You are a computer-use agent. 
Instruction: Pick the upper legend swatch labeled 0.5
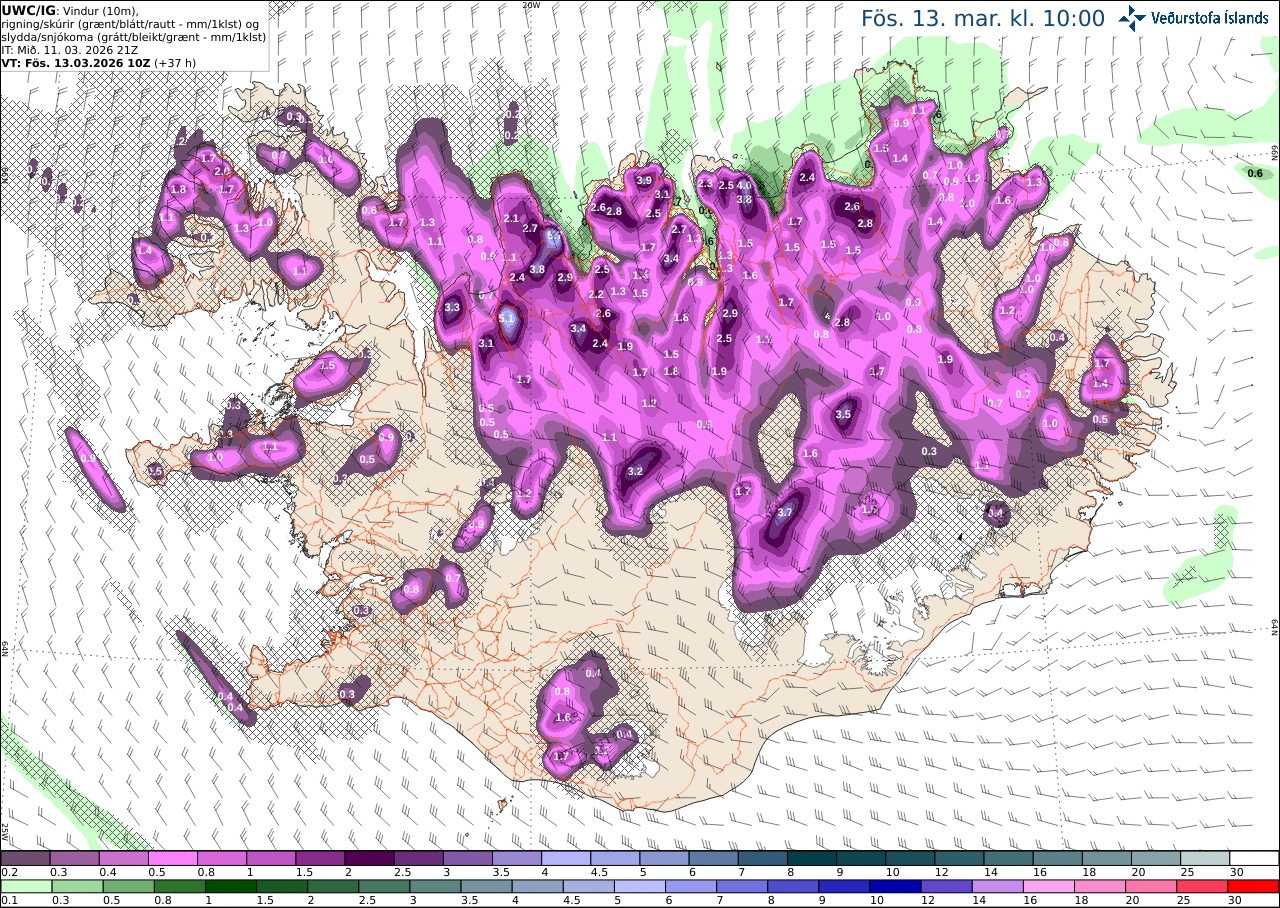[173, 858]
